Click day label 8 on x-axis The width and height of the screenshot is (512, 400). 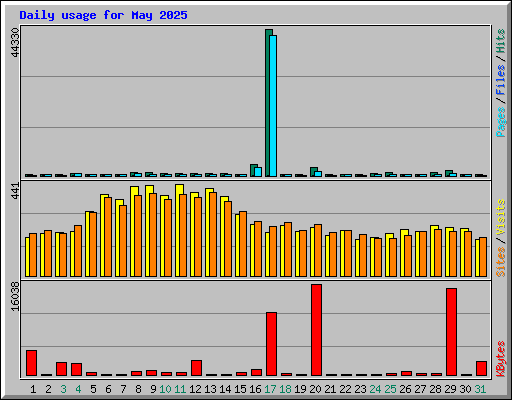pos(138,389)
